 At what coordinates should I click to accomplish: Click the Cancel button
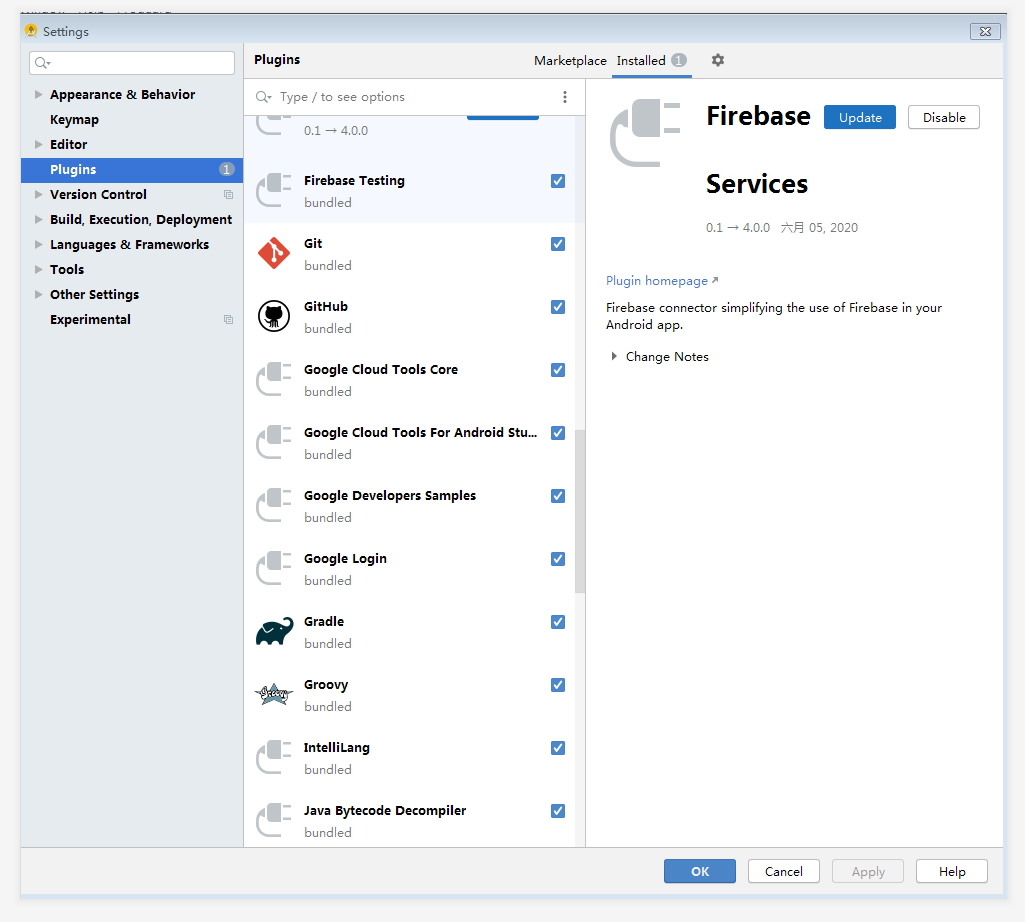click(x=784, y=871)
